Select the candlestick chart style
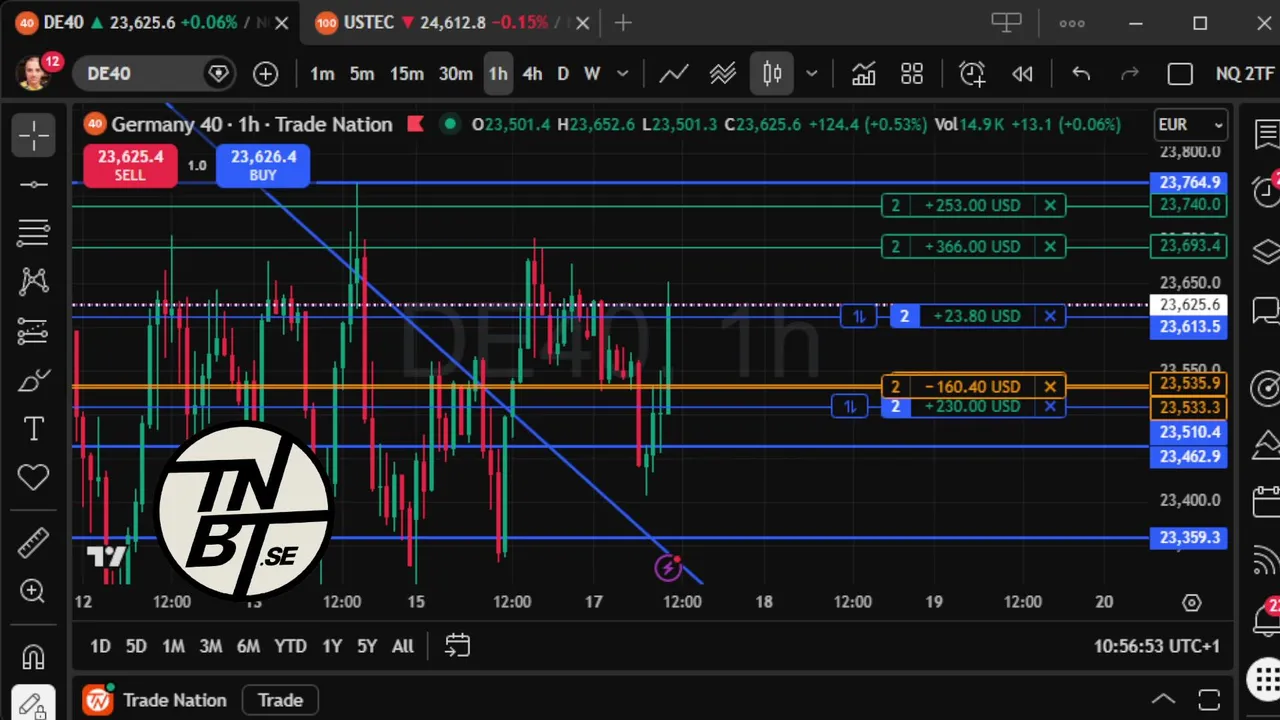This screenshot has height=720, width=1280. click(772, 73)
